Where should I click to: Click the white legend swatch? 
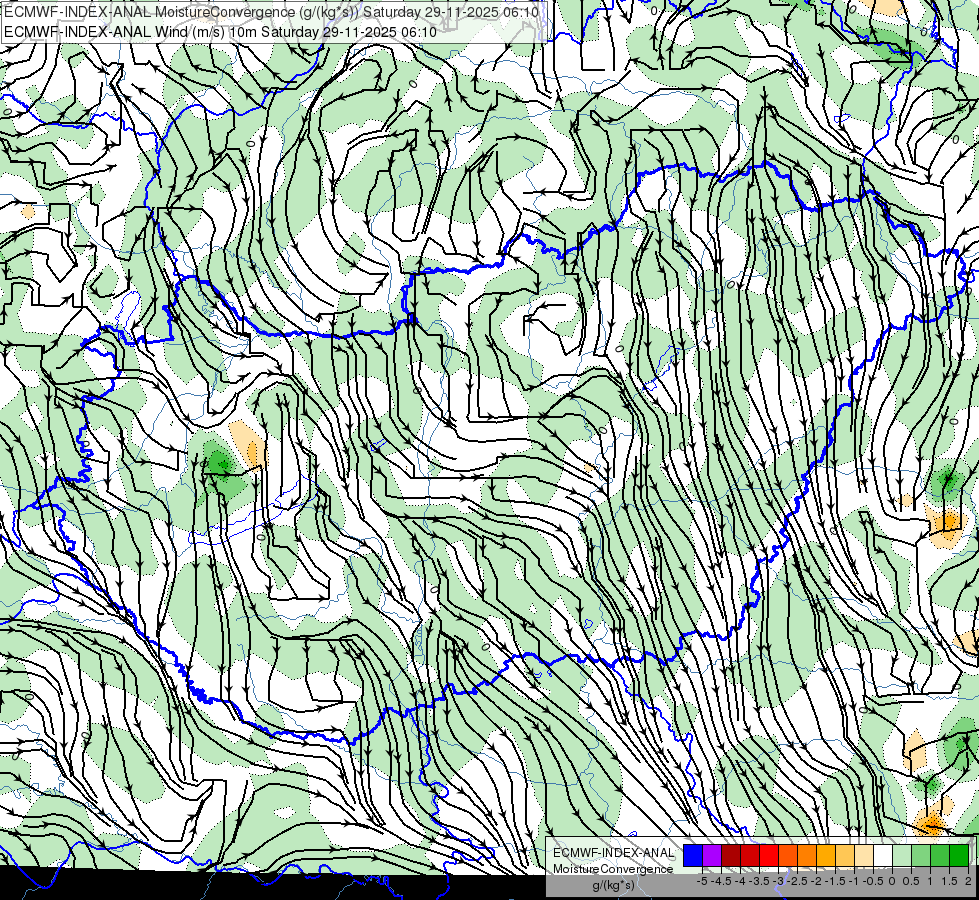(x=883, y=855)
